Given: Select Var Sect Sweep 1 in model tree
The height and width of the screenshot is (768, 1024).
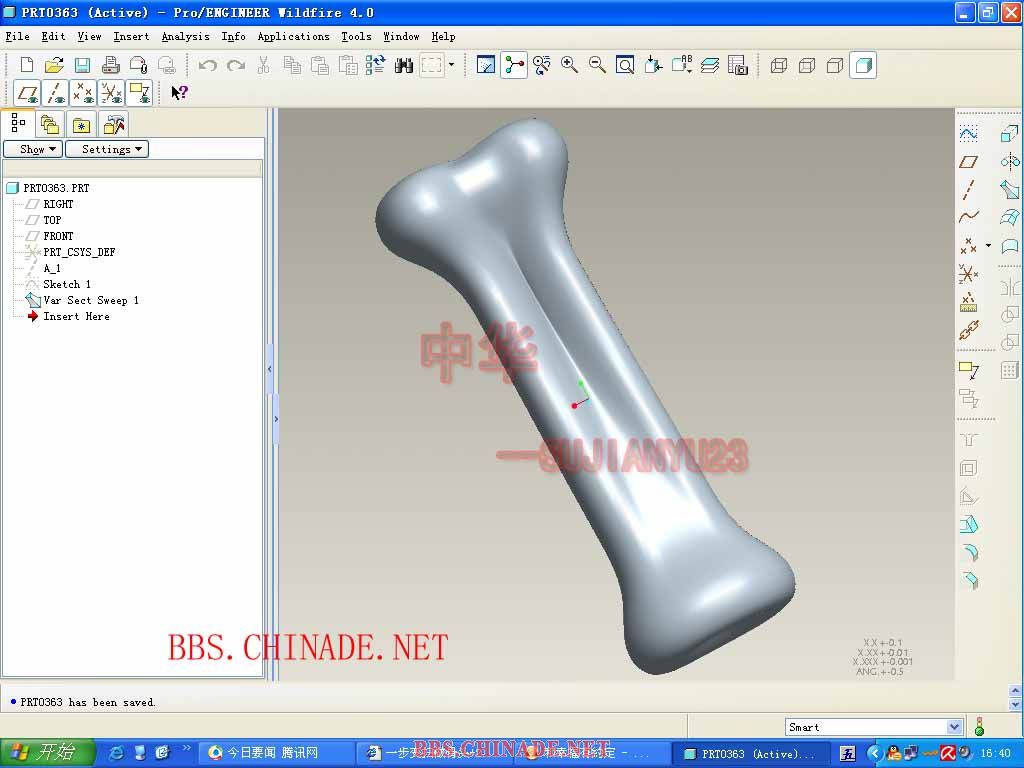Looking at the screenshot, I should pyautogui.click(x=90, y=300).
